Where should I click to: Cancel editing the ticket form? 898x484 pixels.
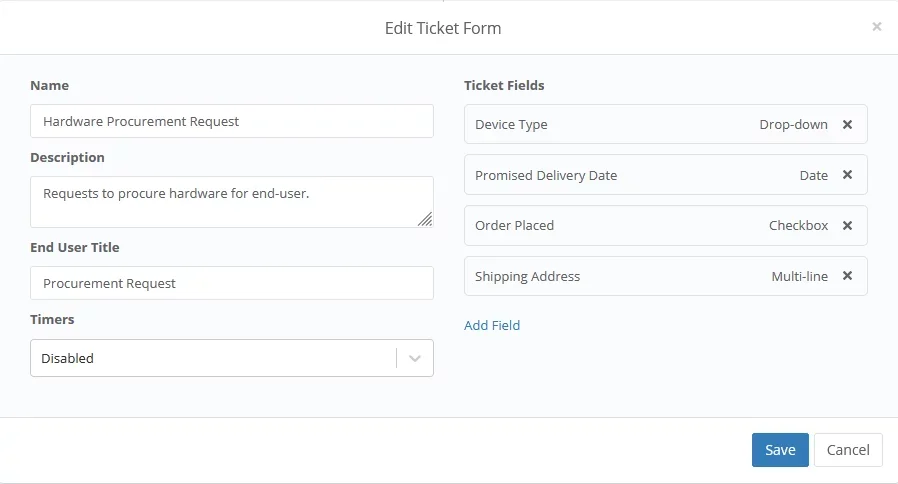pyautogui.click(x=848, y=450)
